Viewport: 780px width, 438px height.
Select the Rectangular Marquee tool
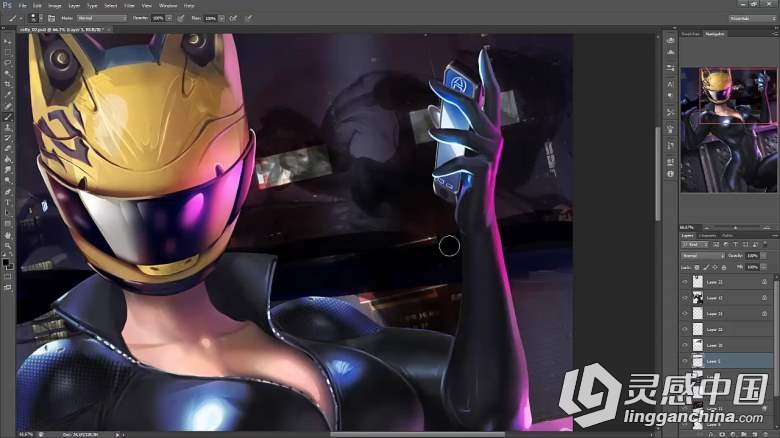[7, 52]
